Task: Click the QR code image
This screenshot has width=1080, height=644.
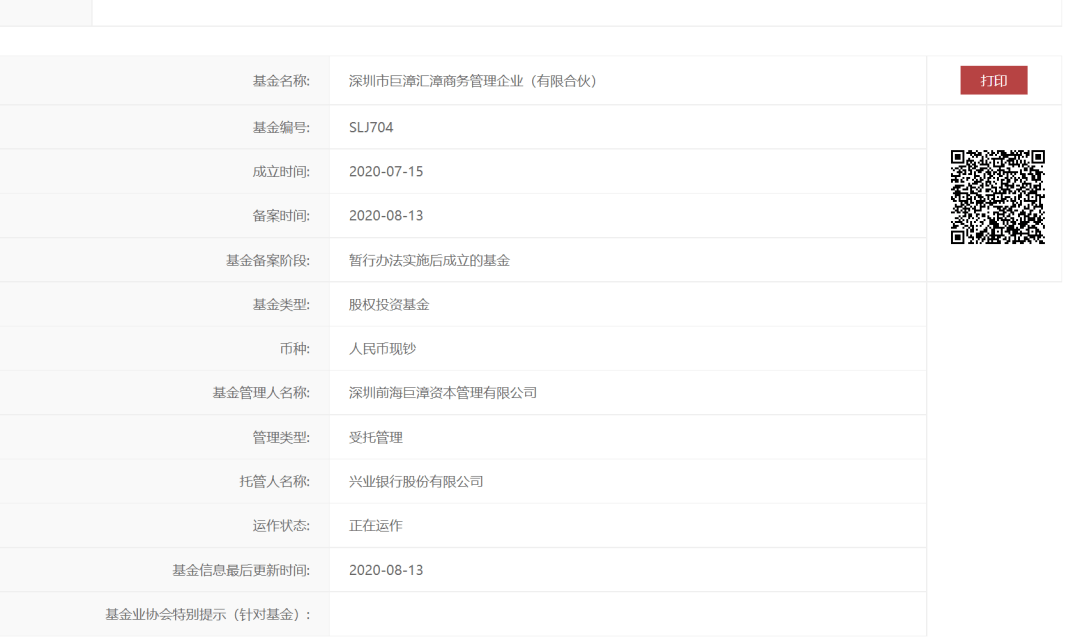Action: (997, 197)
